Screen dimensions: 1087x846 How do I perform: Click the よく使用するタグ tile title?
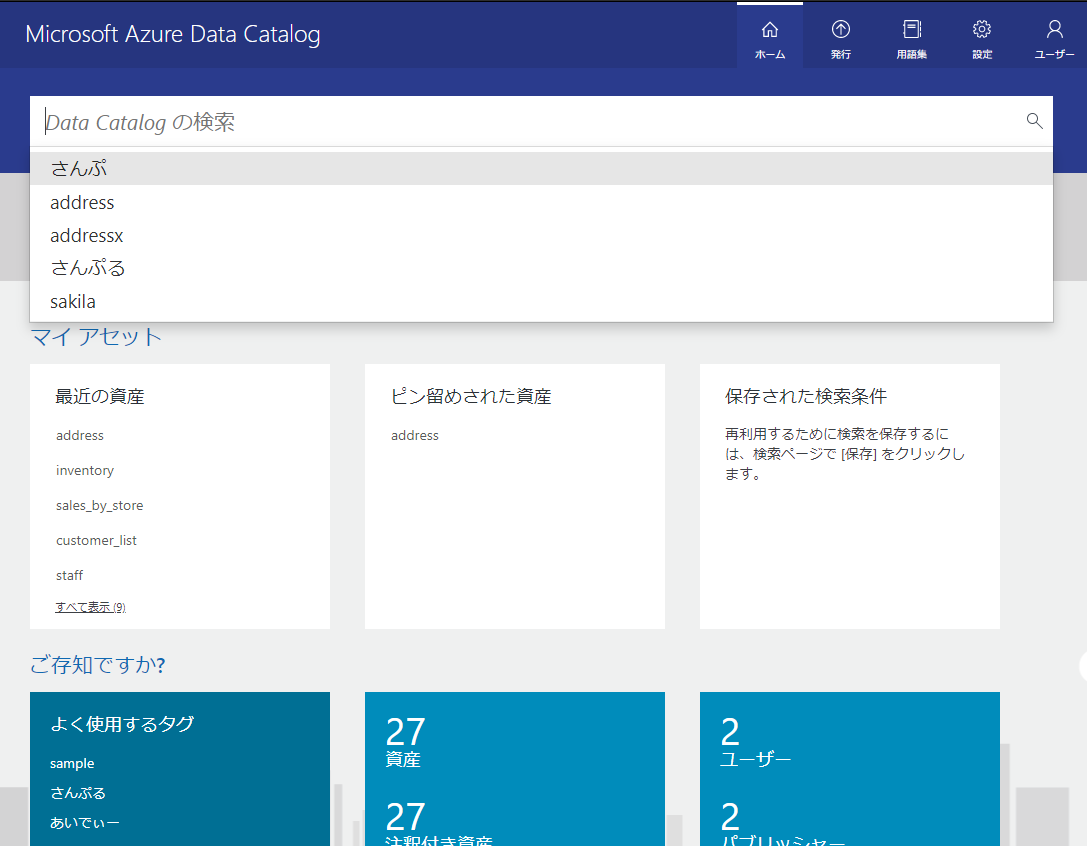[122, 724]
